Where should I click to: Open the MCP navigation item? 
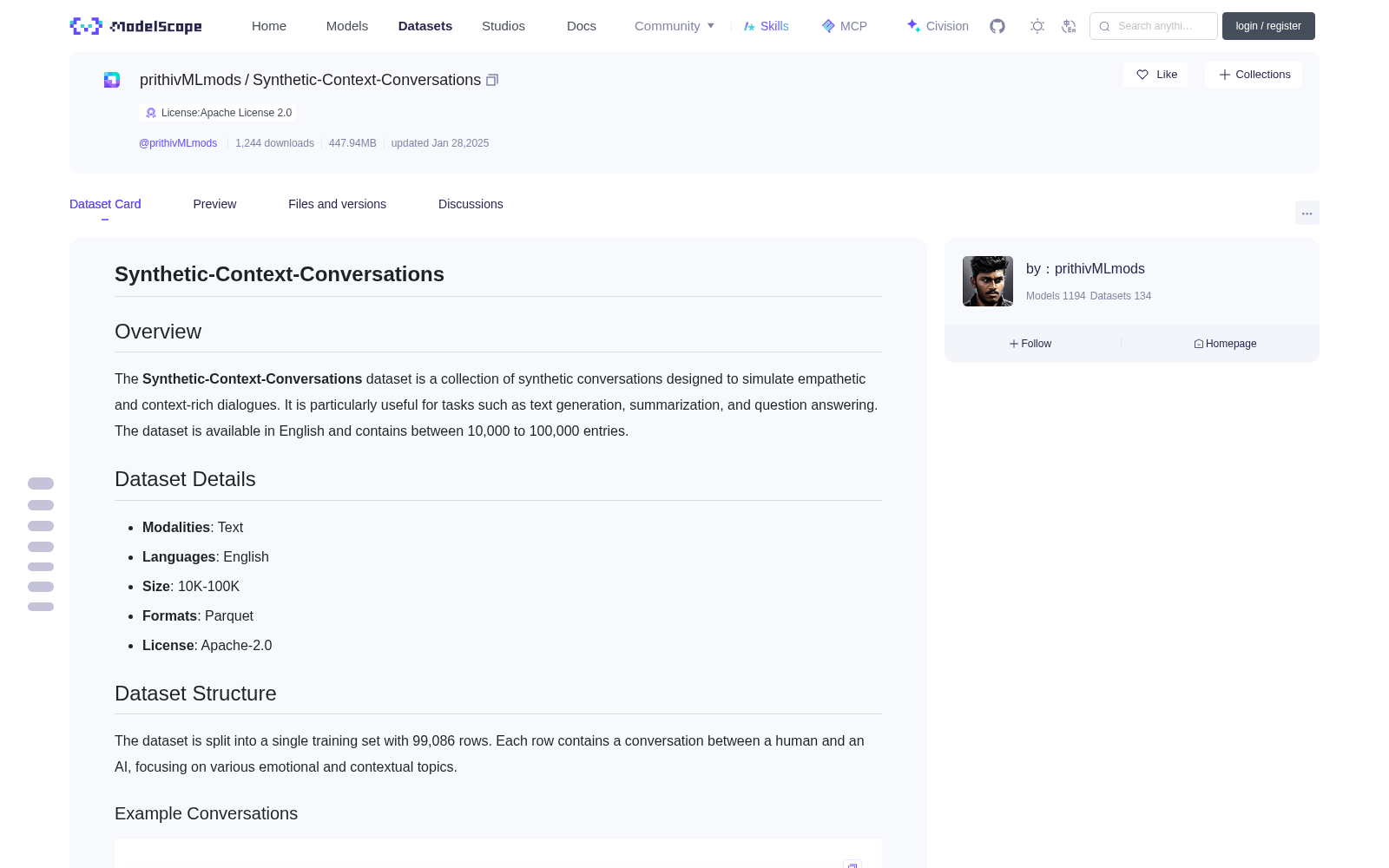[845, 26]
